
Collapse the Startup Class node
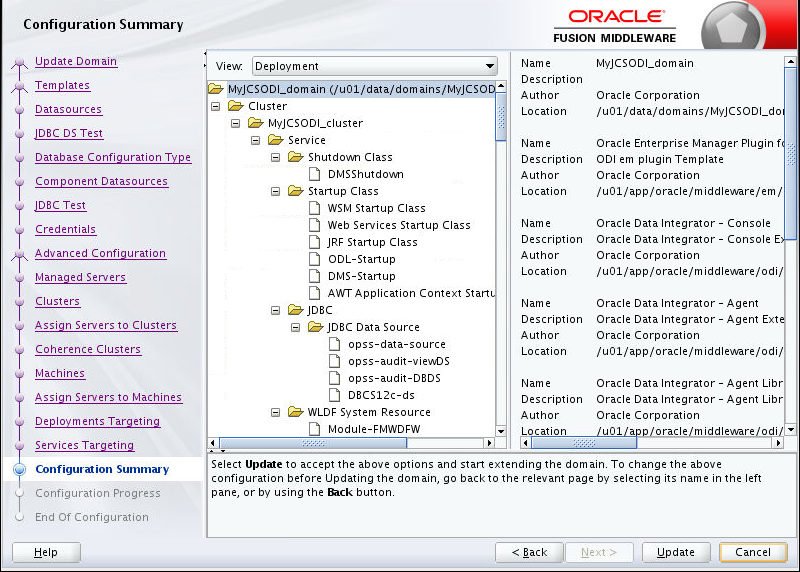[276, 191]
